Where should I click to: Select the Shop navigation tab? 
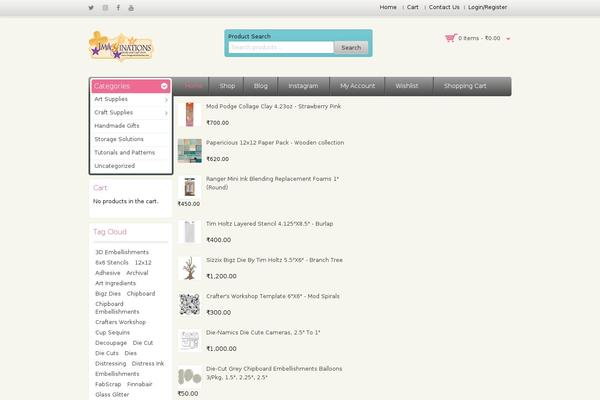coord(227,86)
